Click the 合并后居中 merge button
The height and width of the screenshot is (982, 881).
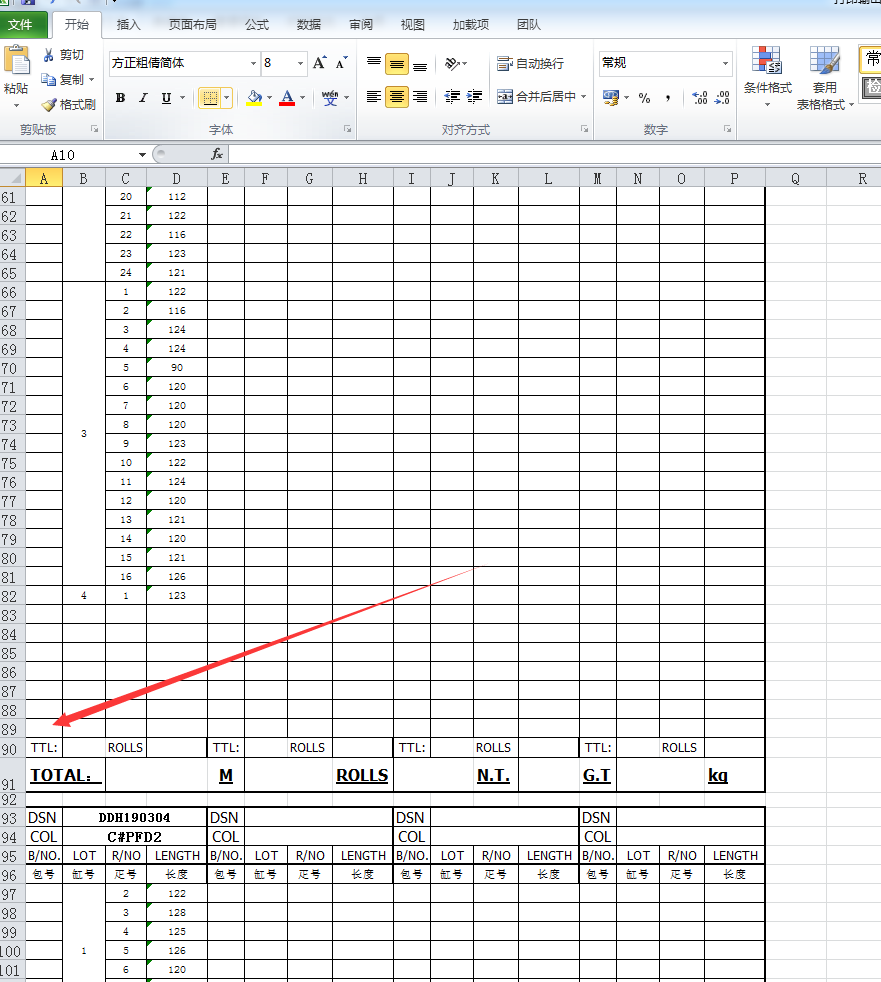tap(537, 97)
